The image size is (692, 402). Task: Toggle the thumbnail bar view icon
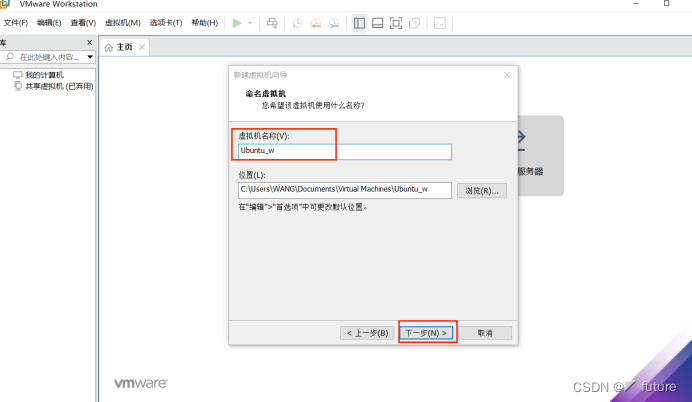[378, 23]
